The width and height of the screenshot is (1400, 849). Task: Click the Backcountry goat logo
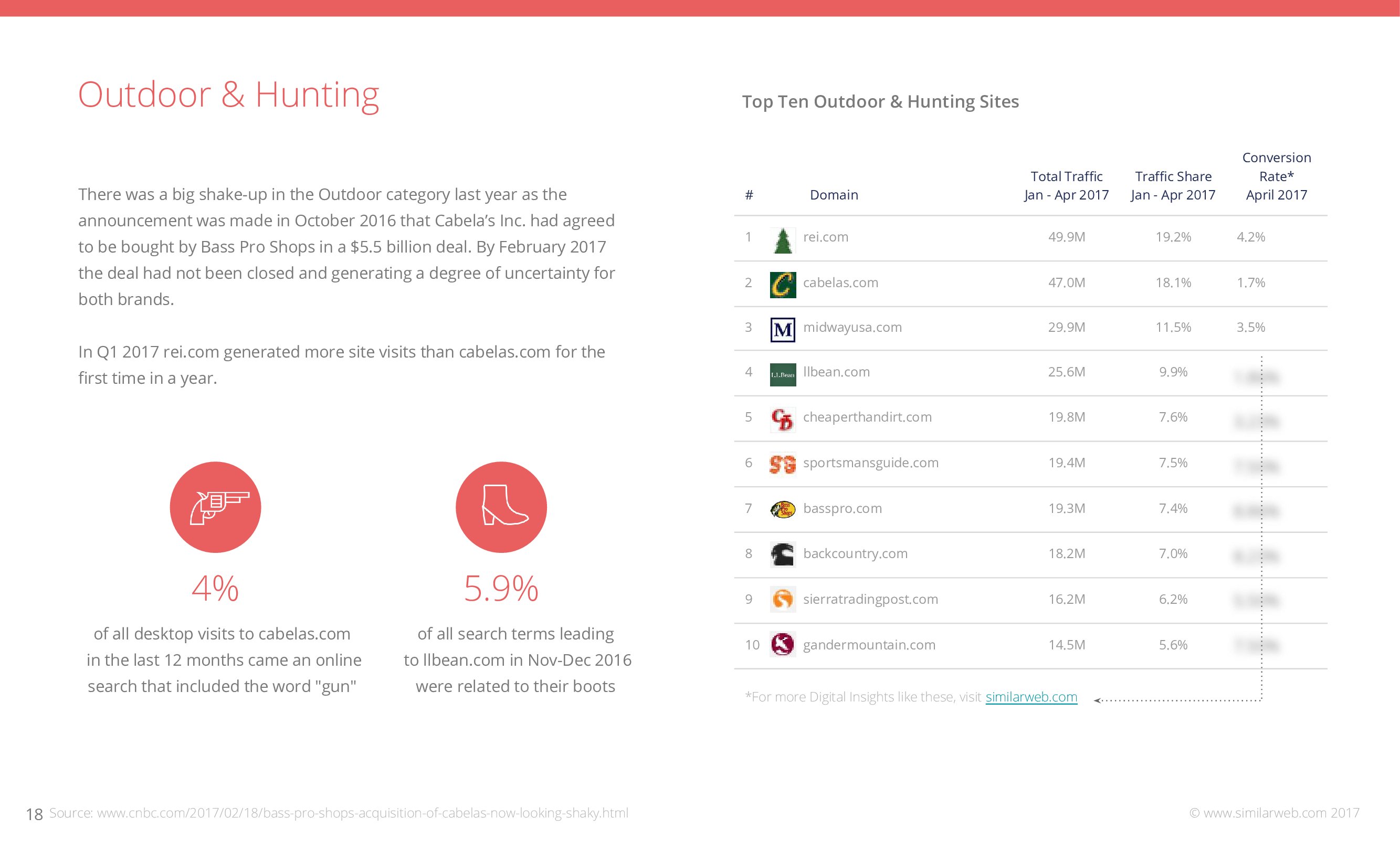tap(782, 554)
